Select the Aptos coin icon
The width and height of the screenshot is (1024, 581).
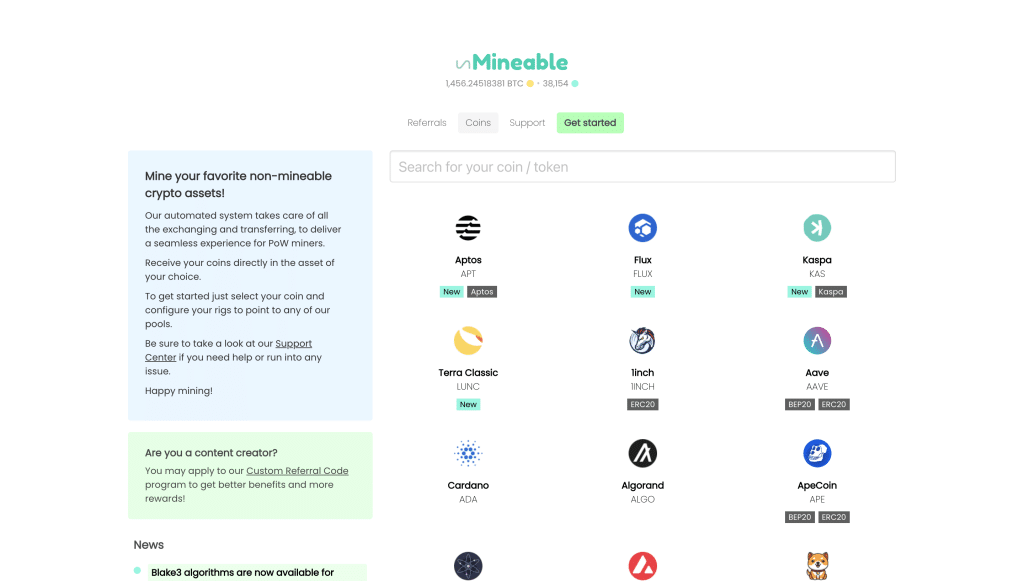(468, 227)
